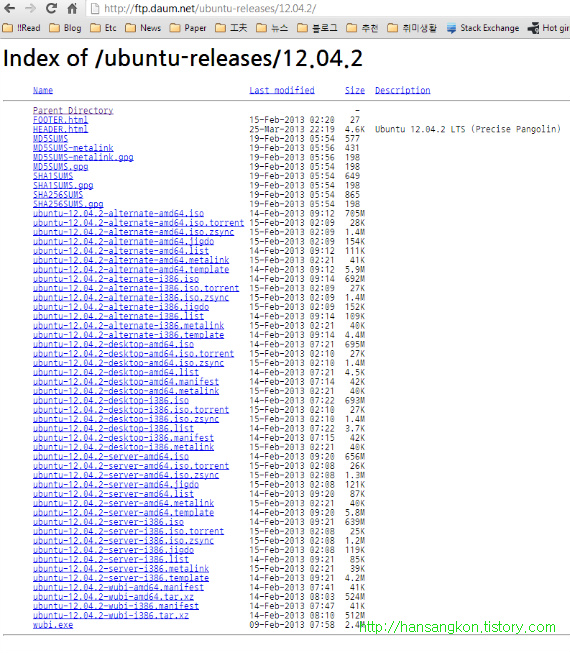This screenshot has width=570, height=653.
Task: Download ubuntu-12.04.2-server-i386.iso
Action: pos(108,522)
